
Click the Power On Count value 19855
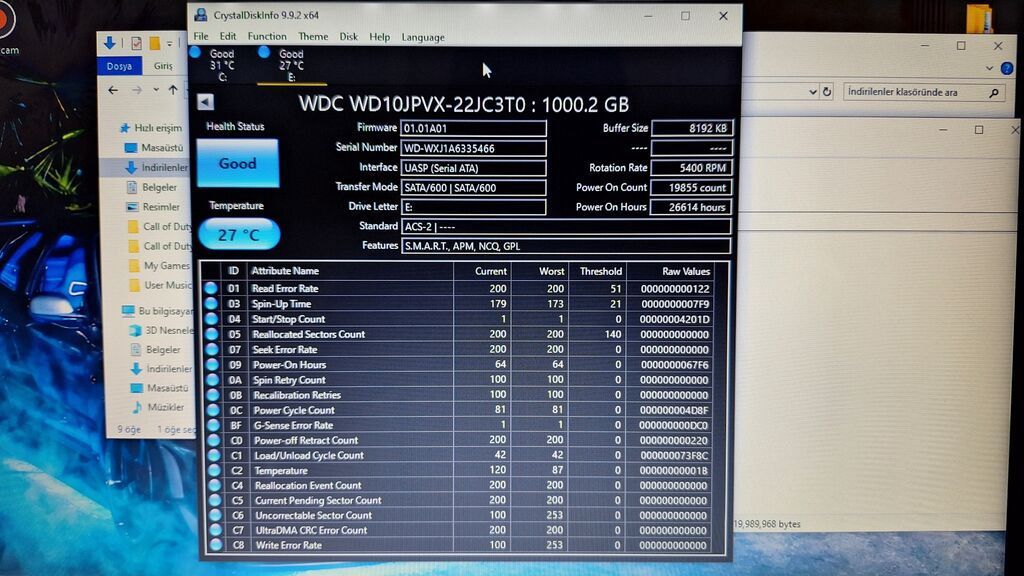pos(692,187)
